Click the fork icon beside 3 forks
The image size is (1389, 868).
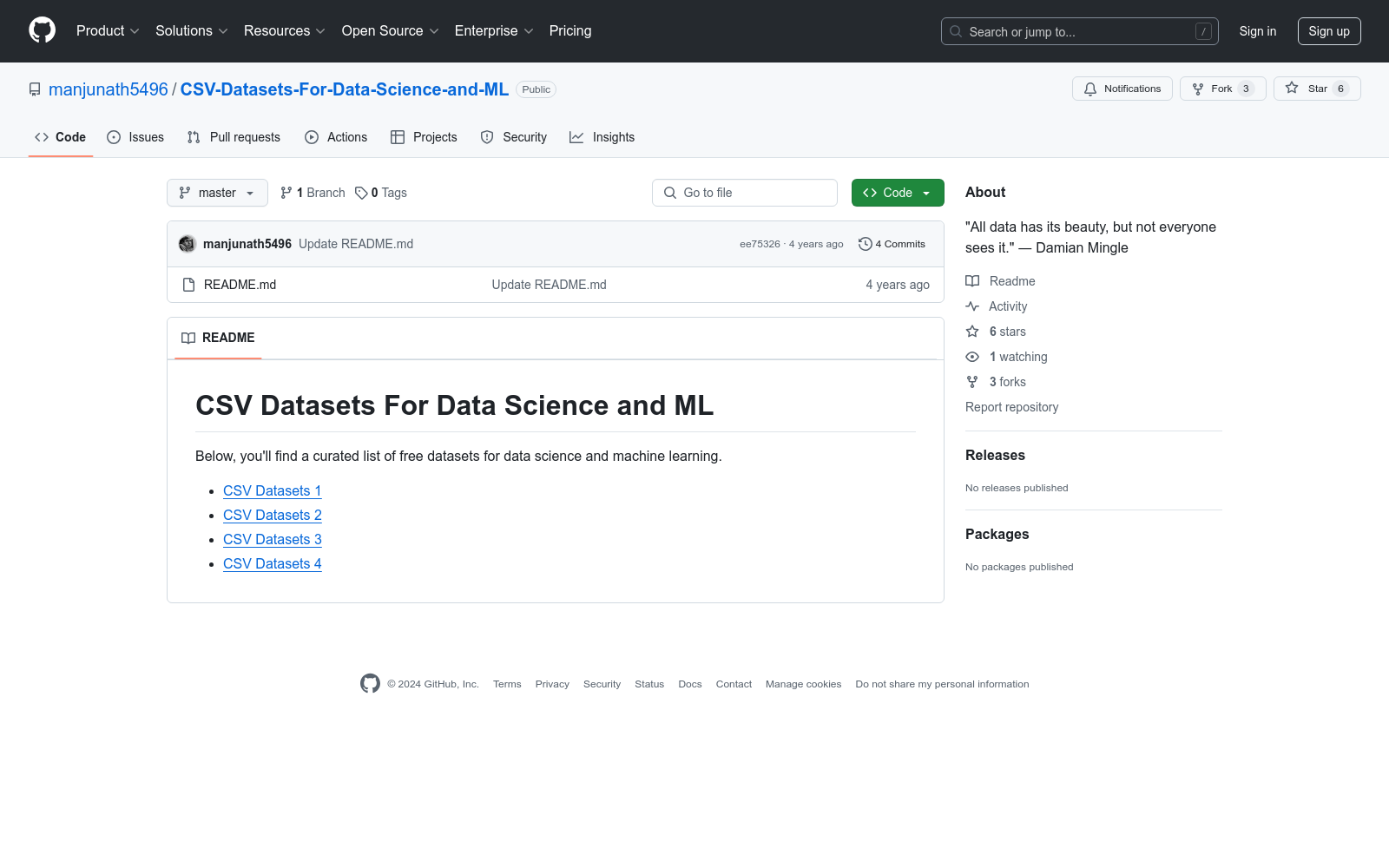click(972, 382)
